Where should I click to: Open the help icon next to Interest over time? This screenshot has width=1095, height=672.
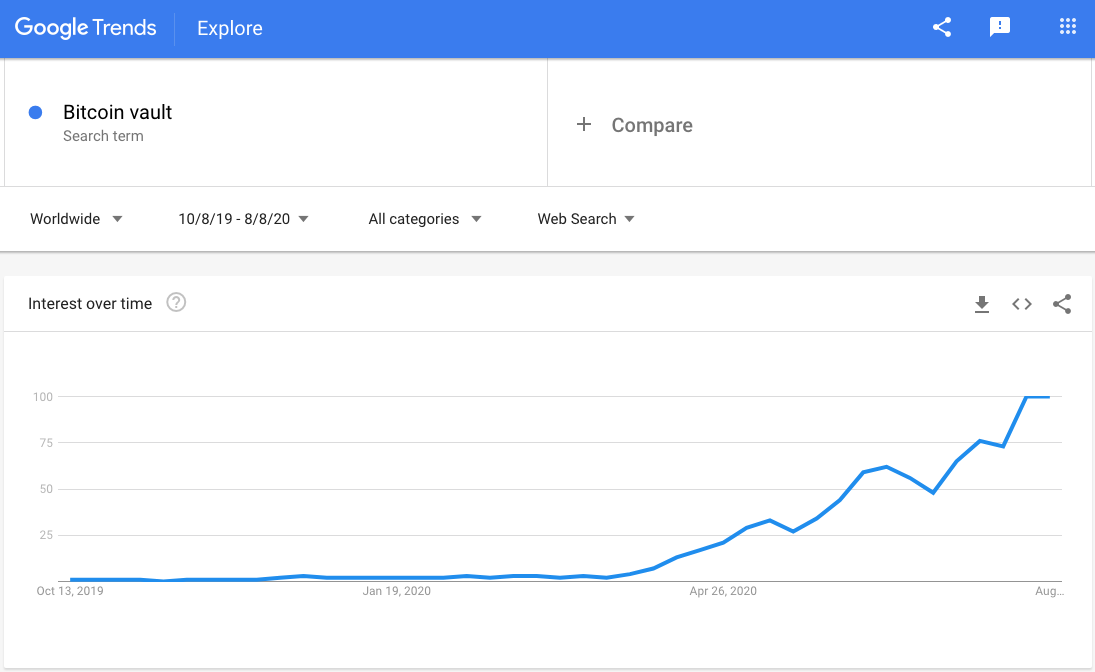click(176, 302)
